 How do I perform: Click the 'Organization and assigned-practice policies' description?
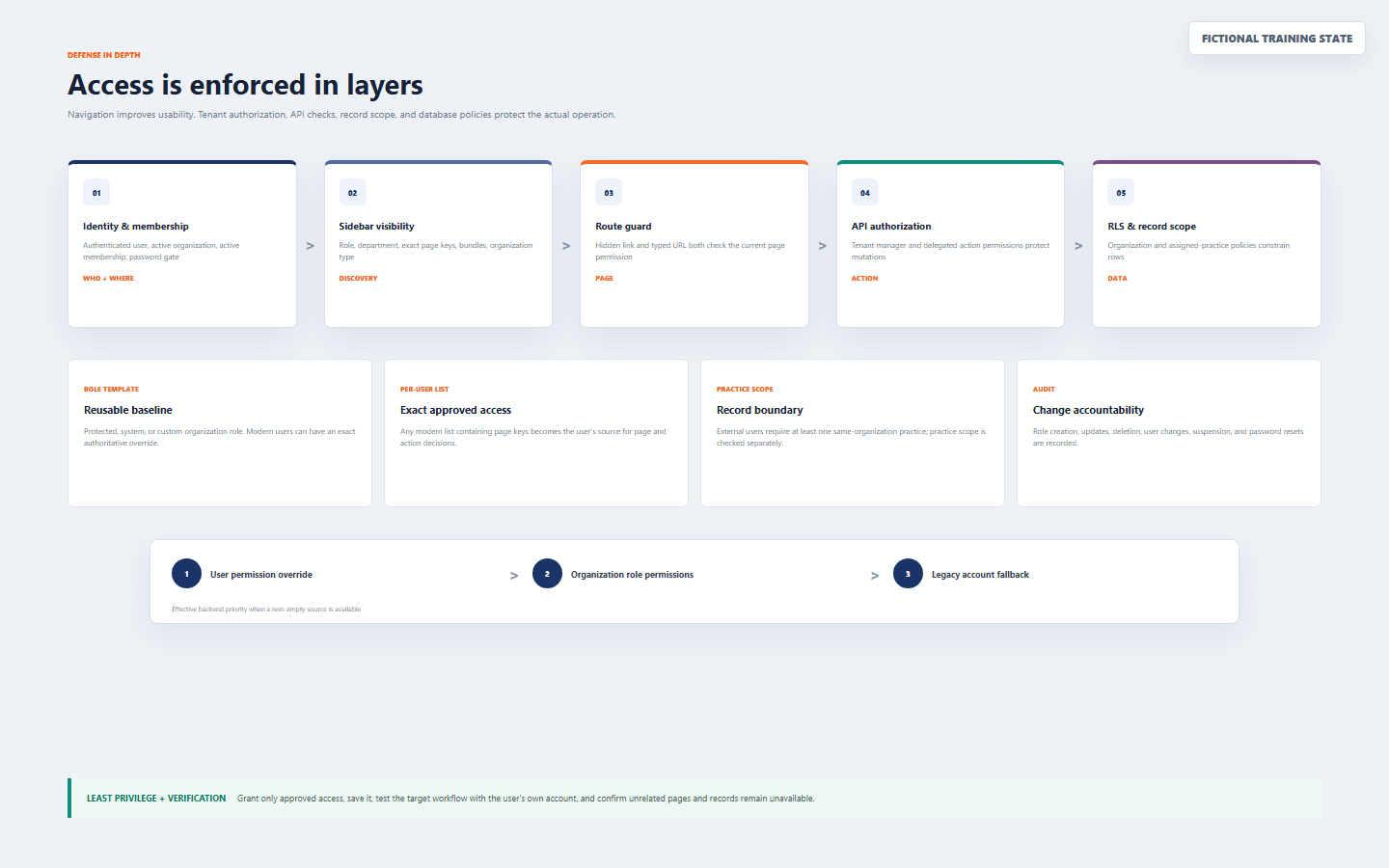pos(1199,251)
